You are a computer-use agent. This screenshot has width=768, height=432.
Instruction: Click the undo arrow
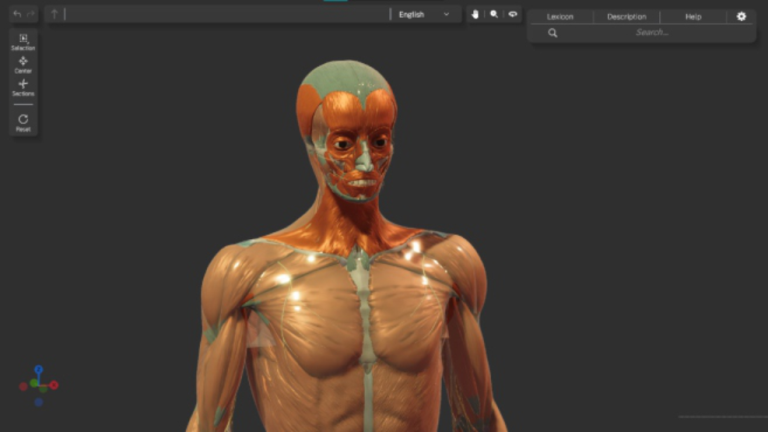[17, 14]
